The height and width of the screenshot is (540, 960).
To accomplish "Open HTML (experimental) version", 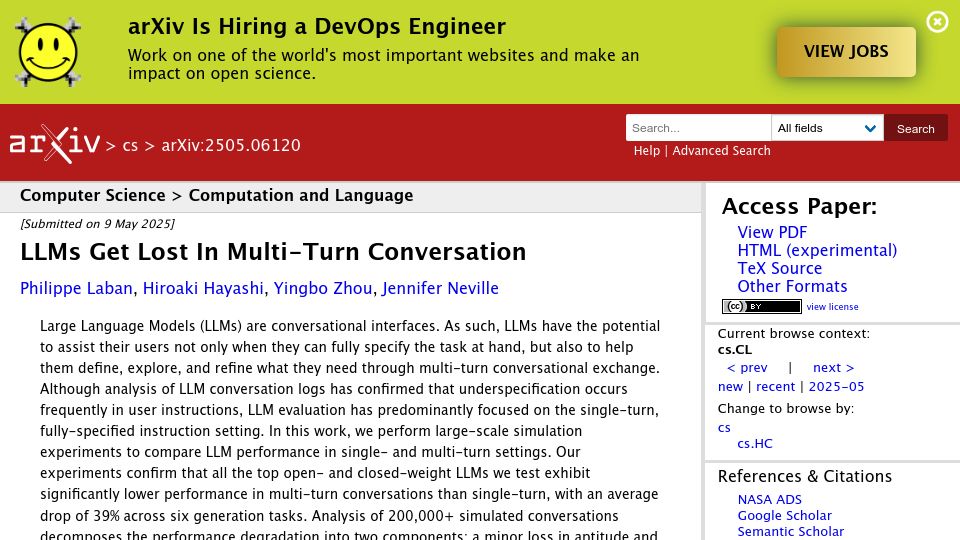I will click(817, 250).
